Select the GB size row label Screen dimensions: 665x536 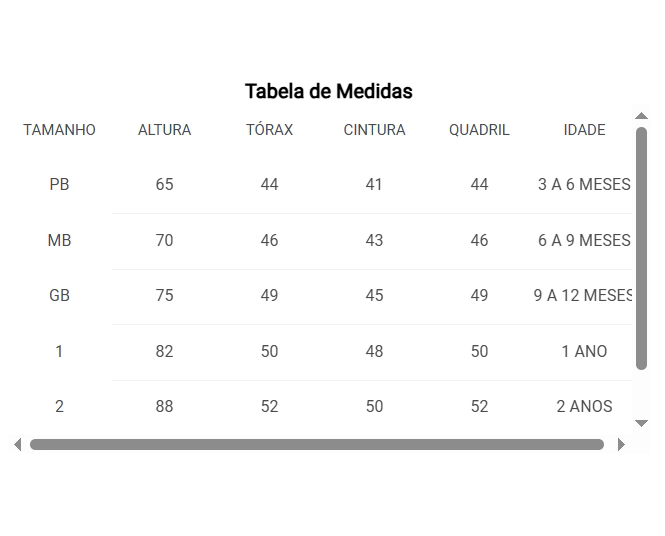(x=59, y=296)
